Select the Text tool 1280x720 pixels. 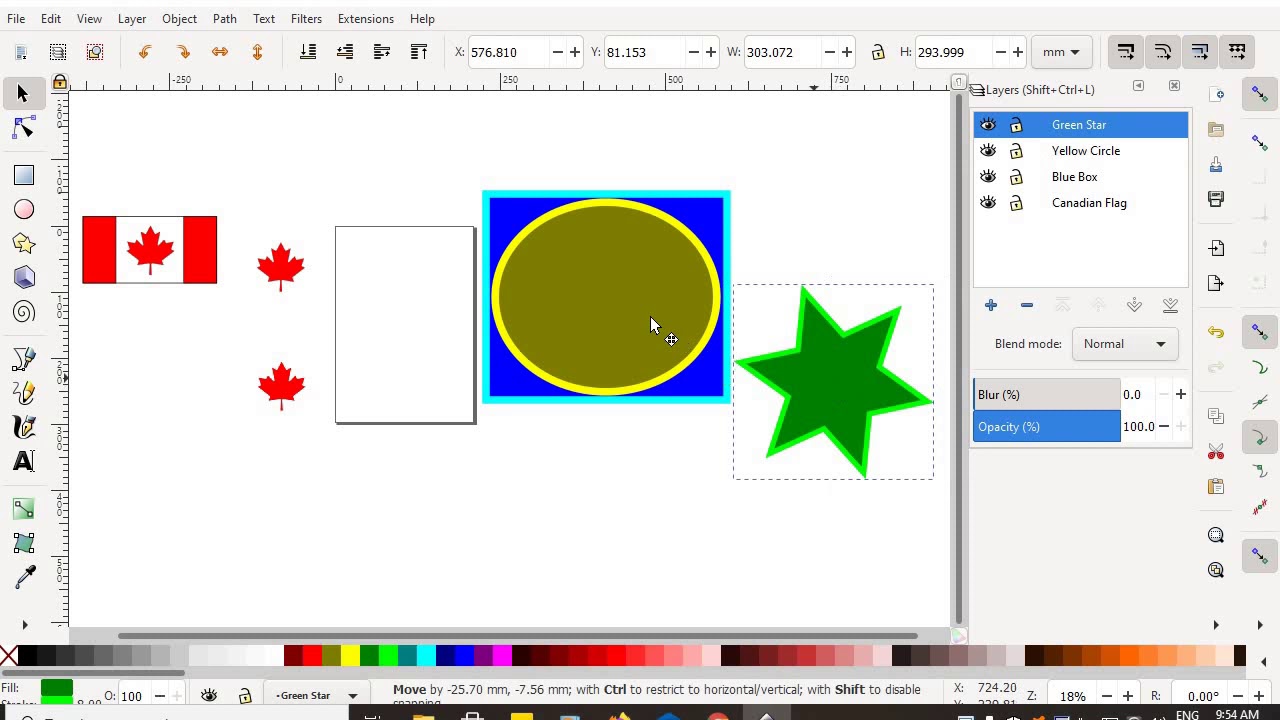point(24,461)
